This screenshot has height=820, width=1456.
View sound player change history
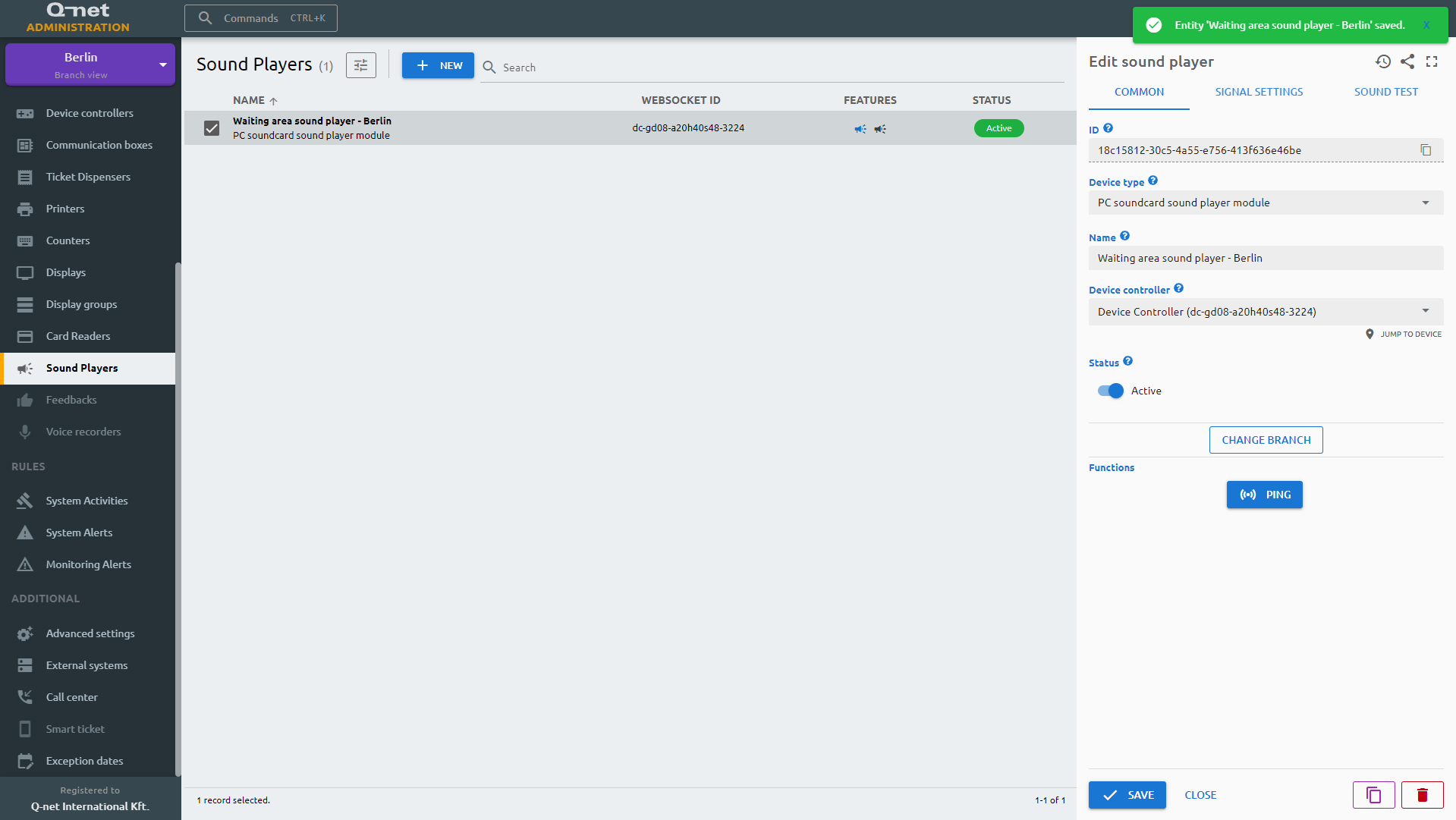click(x=1383, y=61)
